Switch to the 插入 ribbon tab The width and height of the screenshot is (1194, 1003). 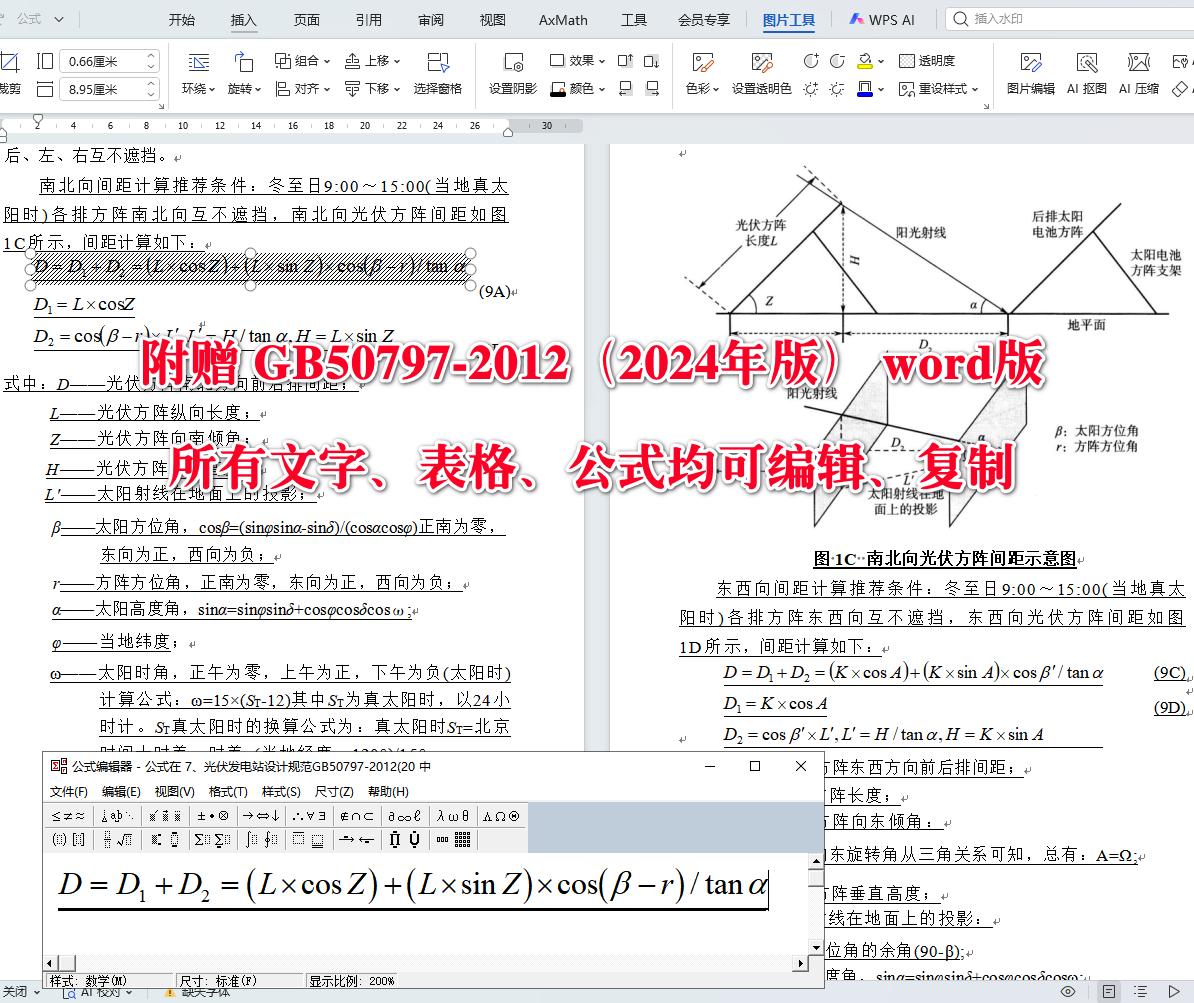click(243, 19)
